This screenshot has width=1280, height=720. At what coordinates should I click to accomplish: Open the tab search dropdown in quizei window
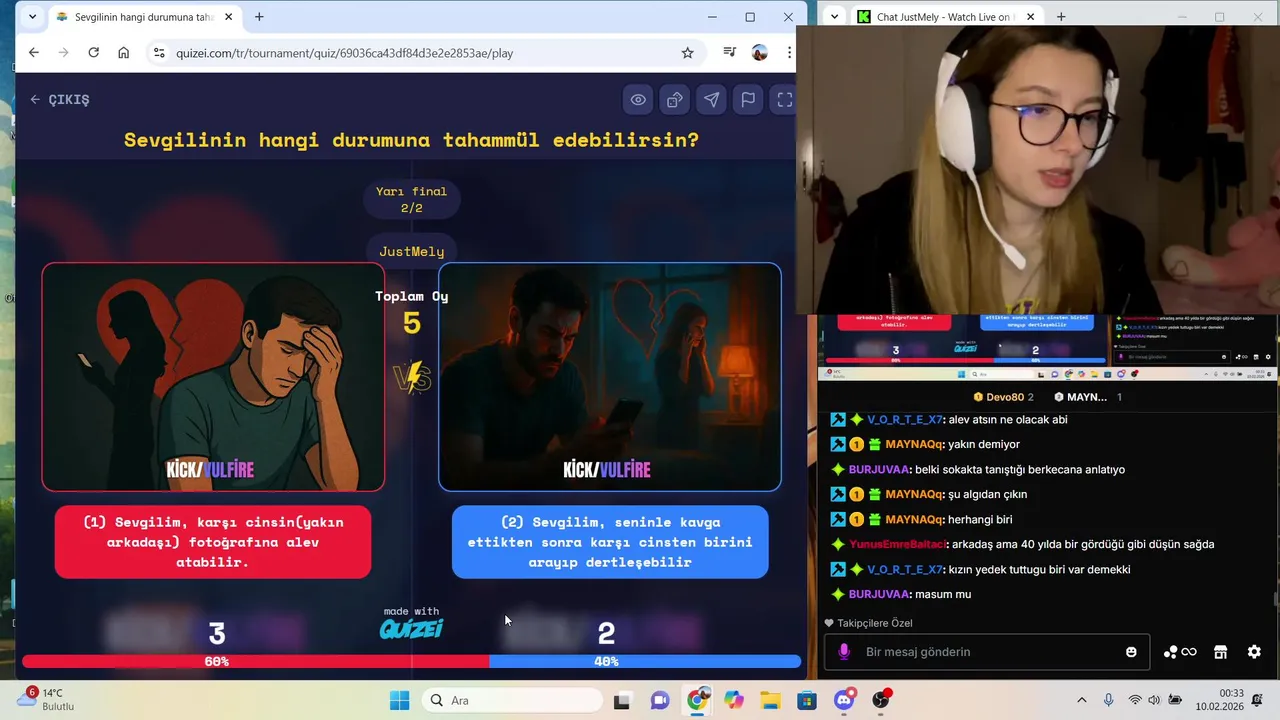pyautogui.click(x=32, y=17)
